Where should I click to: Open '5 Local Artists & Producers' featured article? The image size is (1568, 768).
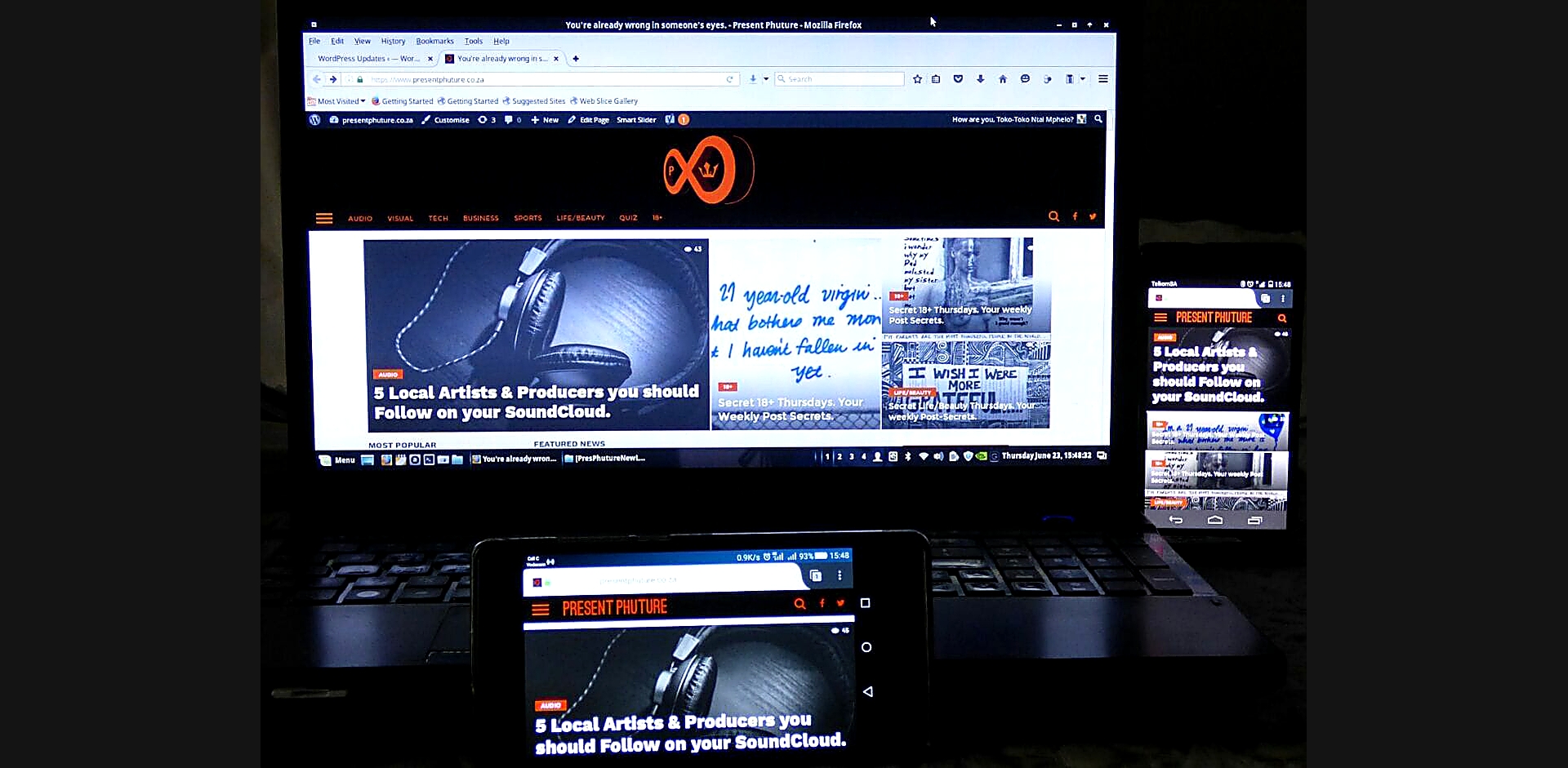point(537,335)
